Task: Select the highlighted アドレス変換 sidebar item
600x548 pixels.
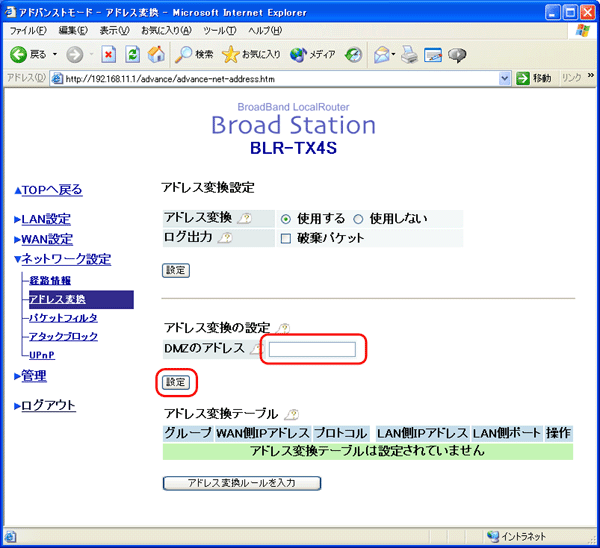Action: 81,299
